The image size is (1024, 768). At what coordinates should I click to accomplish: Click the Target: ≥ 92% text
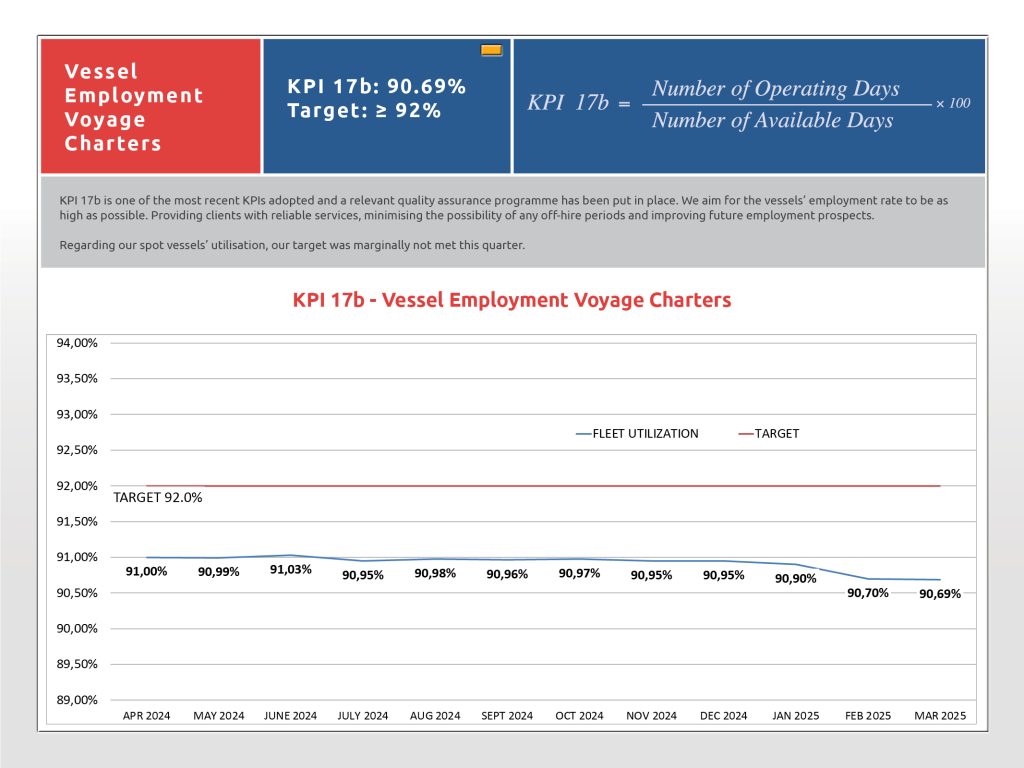point(364,110)
